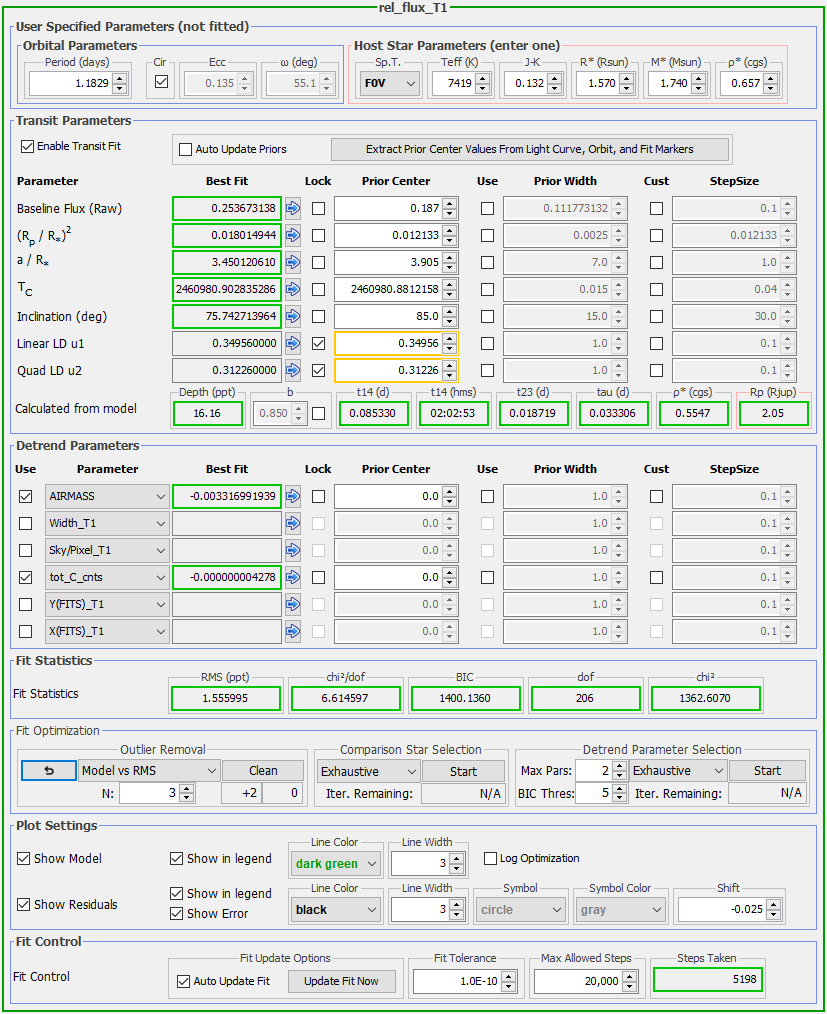Screen dimensions: 827x1014
Task: Click the arrow icon beside AIRMASS best fit
Action: 293,496
